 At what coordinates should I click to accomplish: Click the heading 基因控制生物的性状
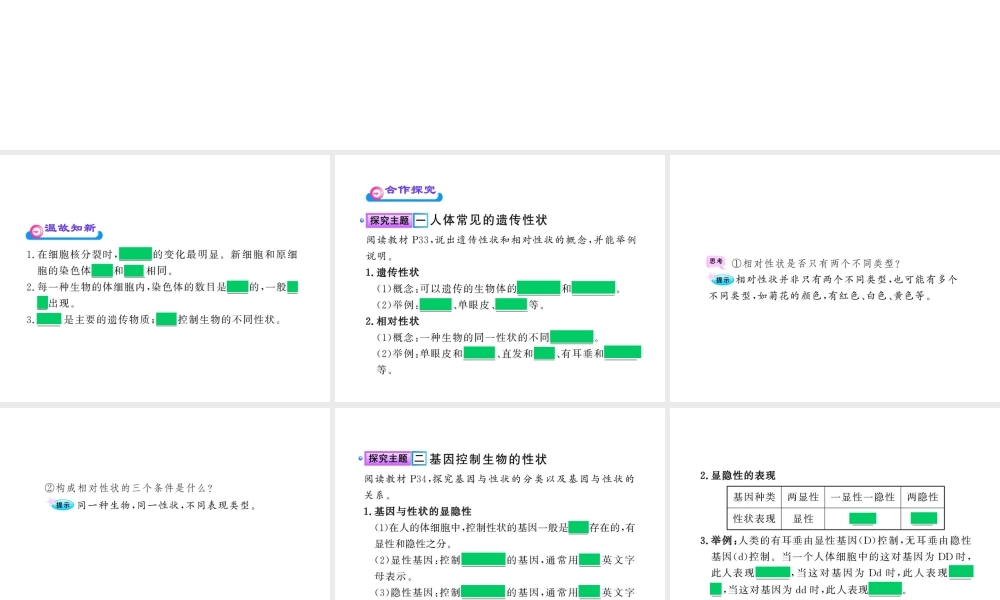pos(488,459)
